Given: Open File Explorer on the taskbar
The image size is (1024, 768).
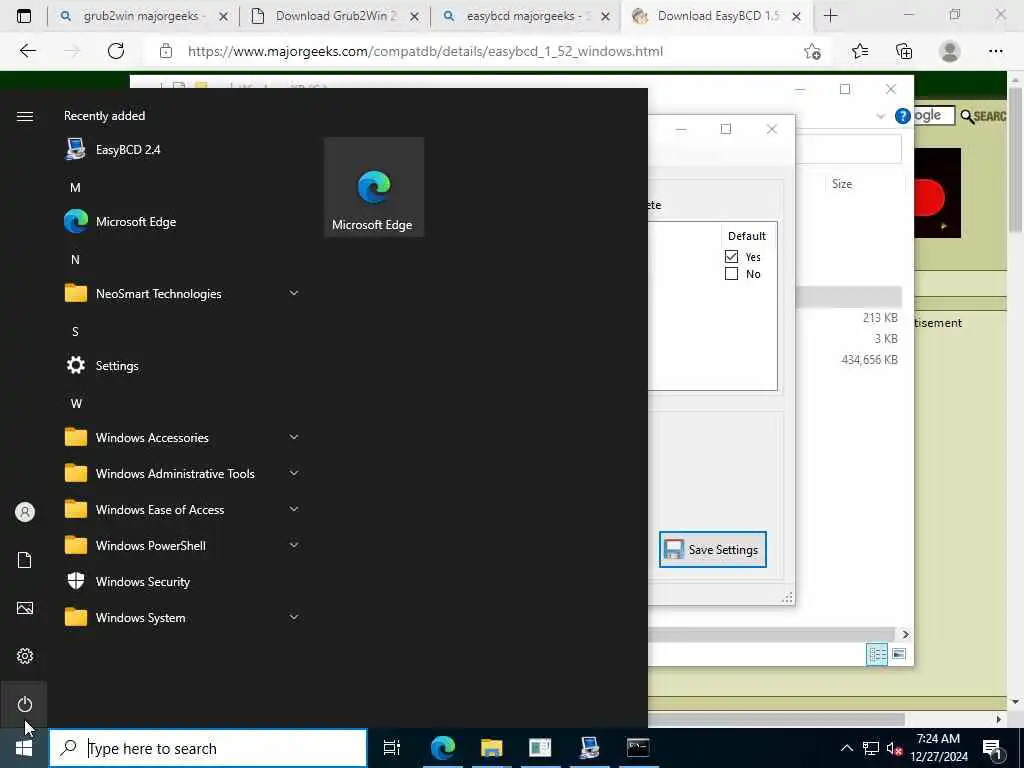Looking at the screenshot, I should tap(491, 748).
